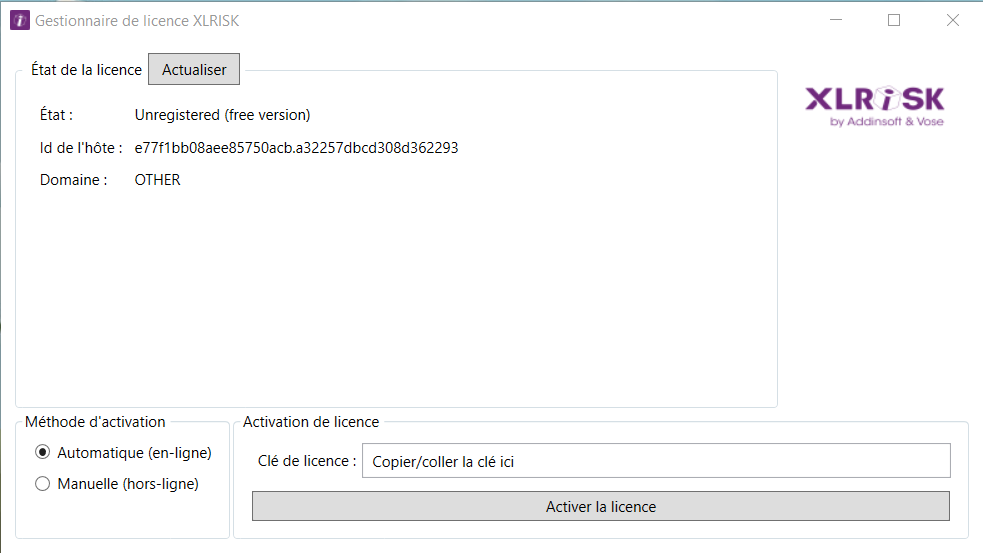Click the host ID value string
The height and width of the screenshot is (553, 983).
click(x=296, y=148)
